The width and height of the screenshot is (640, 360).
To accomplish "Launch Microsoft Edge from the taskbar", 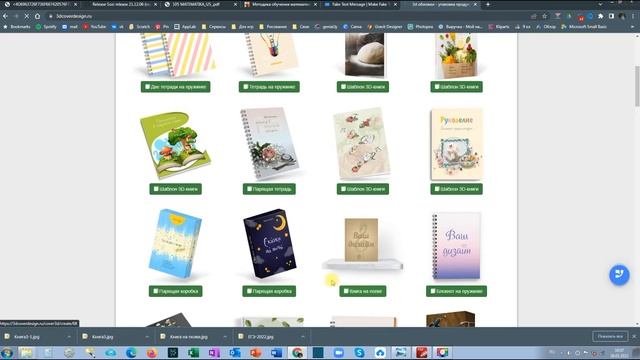I will (131, 352).
